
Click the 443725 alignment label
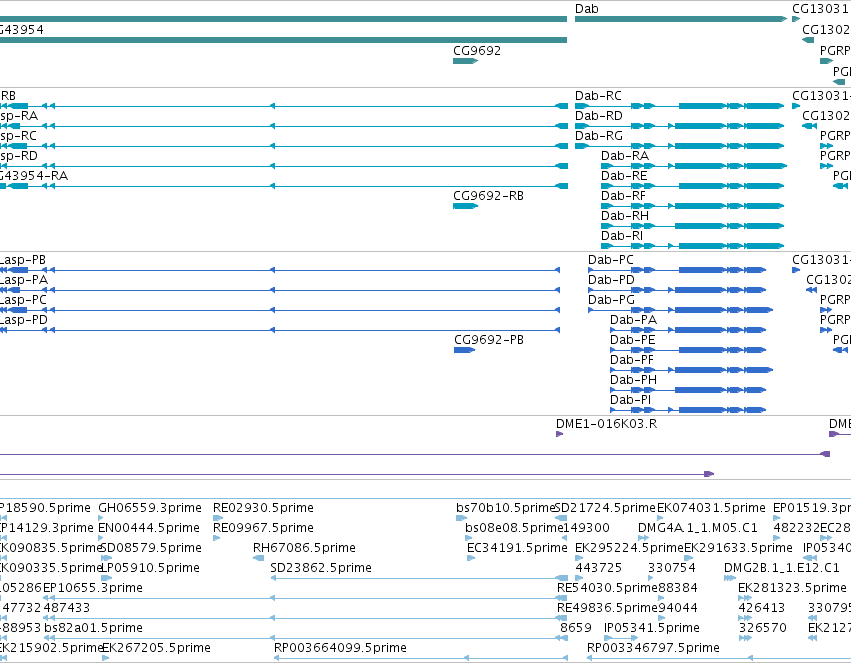[x=599, y=569]
